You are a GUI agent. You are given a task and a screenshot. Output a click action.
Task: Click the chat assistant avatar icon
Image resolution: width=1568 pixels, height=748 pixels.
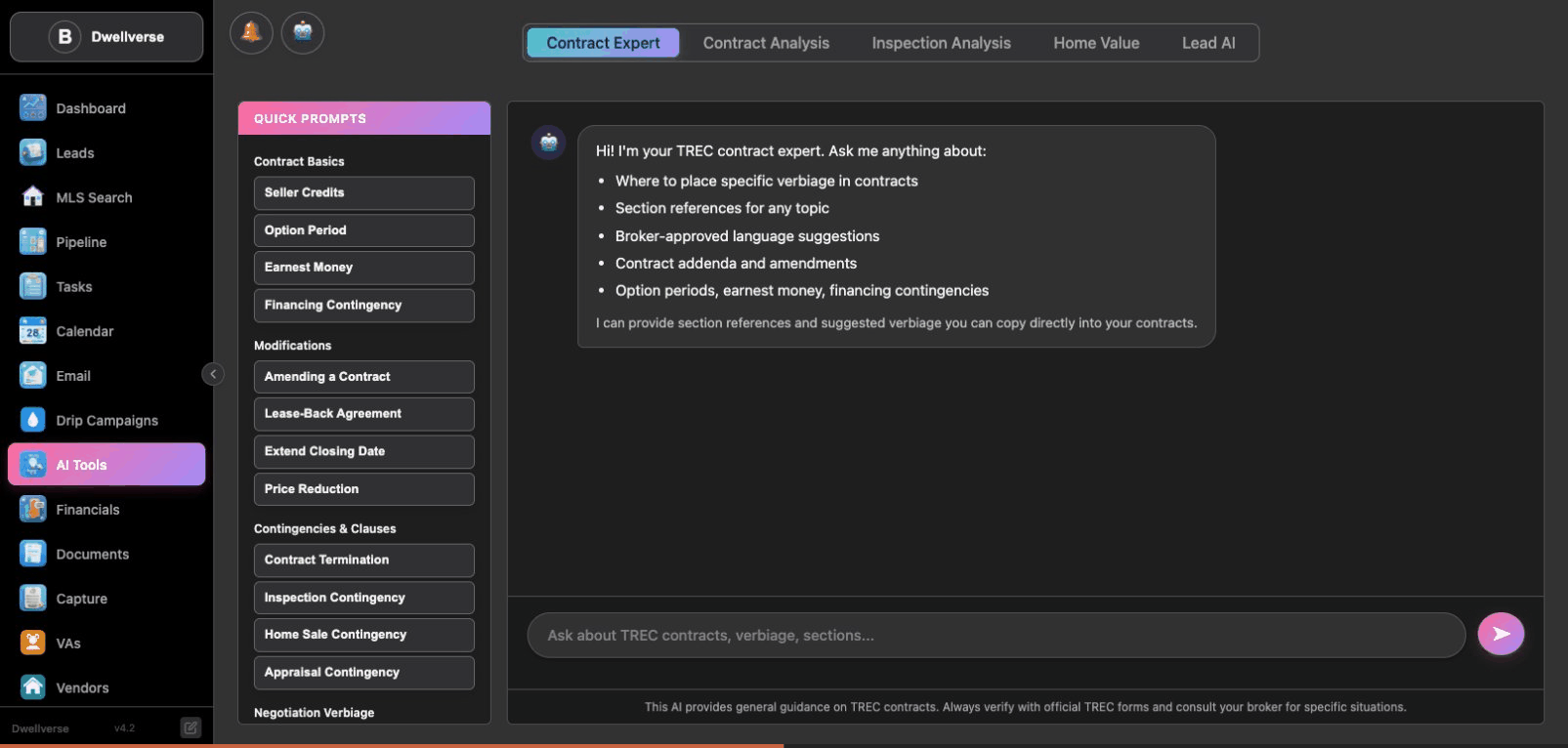[x=548, y=143]
